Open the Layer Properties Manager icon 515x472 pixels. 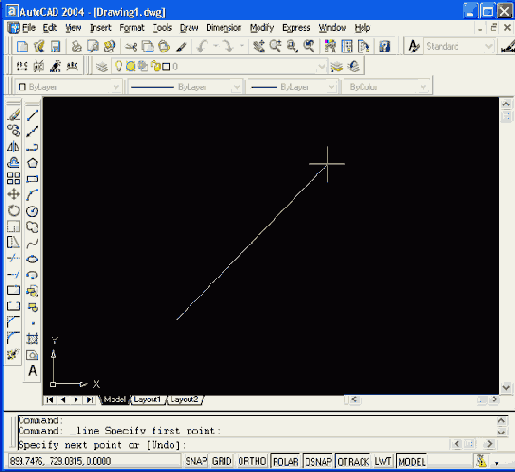(x=102, y=66)
